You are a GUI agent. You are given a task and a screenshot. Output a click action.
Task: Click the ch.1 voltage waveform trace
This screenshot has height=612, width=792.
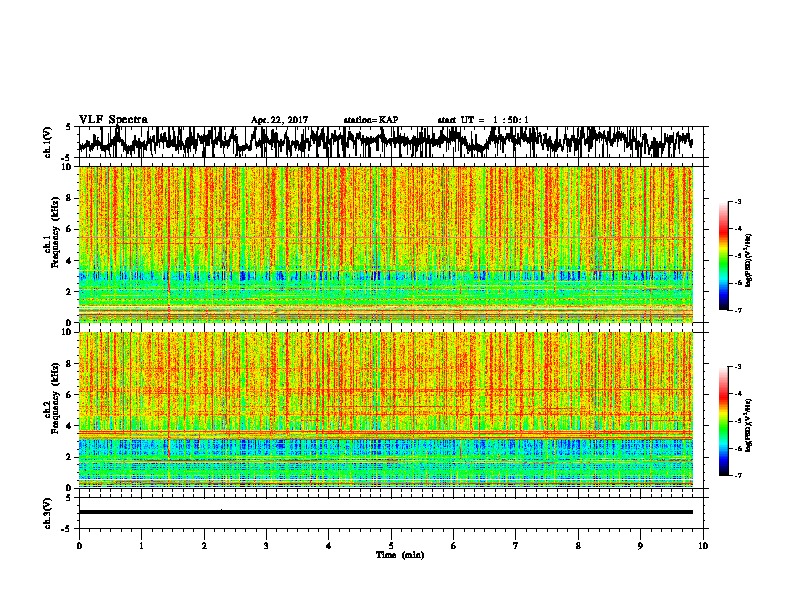click(x=385, y=142)
